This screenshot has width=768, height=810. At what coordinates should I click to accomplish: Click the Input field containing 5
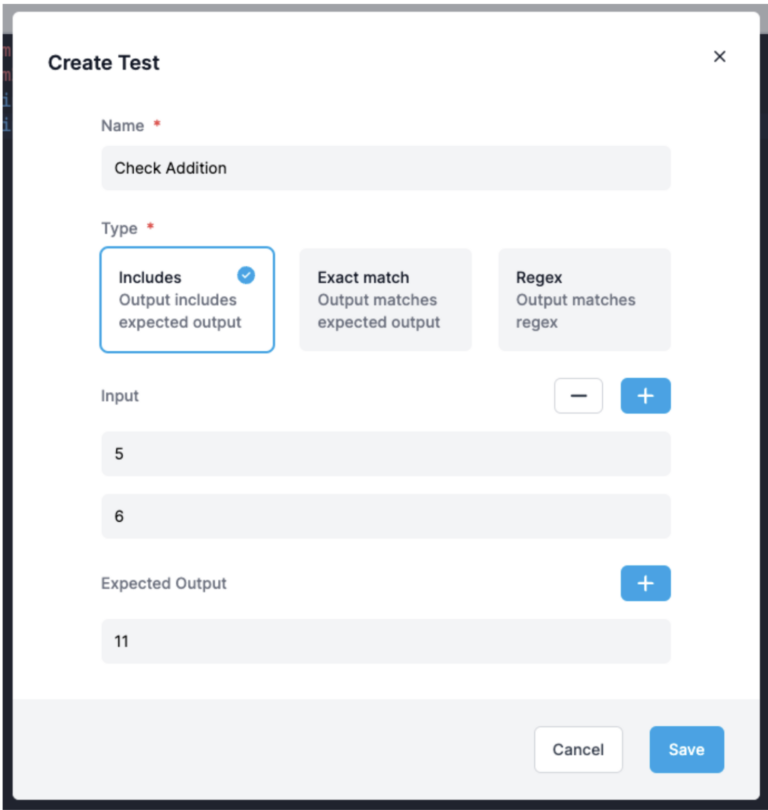(x=385, y=453)
